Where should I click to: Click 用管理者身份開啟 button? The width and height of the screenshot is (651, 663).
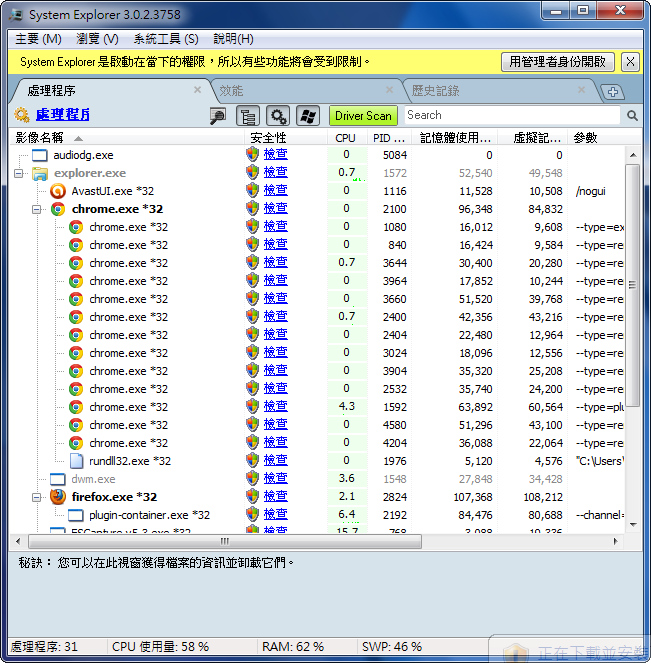[558, 61]
